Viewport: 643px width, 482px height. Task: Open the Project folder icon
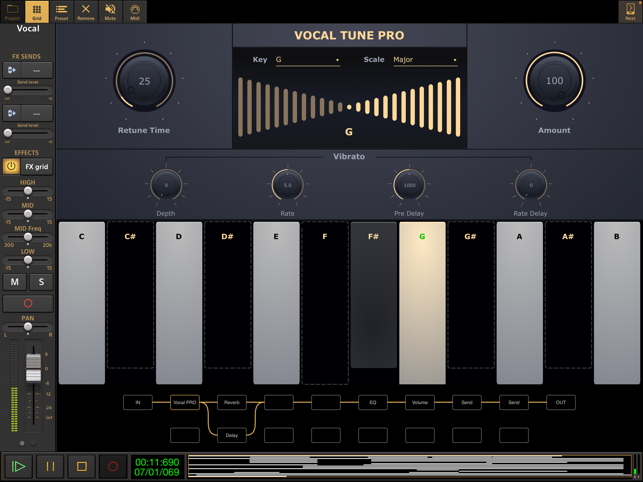point(12,11)
